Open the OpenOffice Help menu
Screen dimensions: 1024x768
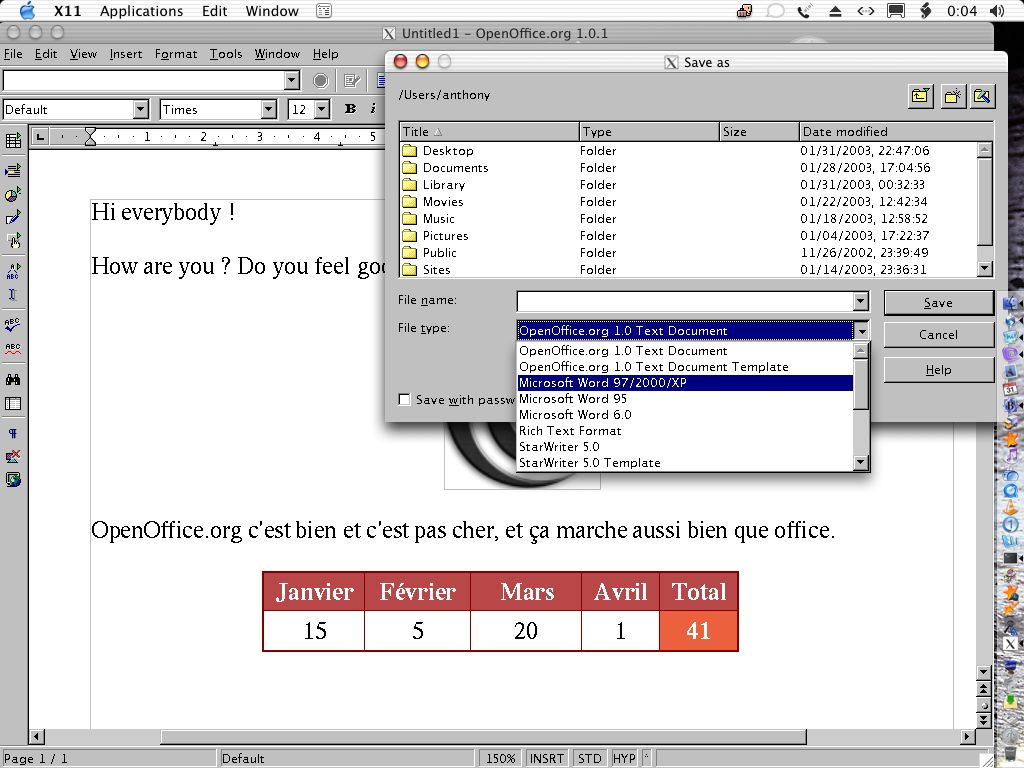pyautogui.click(x=325, y=54)
